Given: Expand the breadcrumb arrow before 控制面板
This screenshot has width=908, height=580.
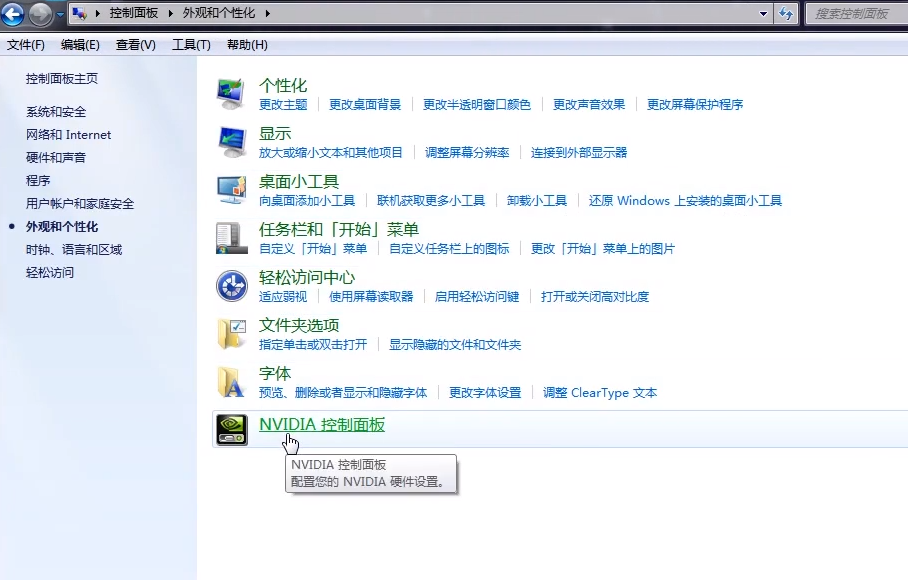Looking at the screenshot, I should pos(97,13).
